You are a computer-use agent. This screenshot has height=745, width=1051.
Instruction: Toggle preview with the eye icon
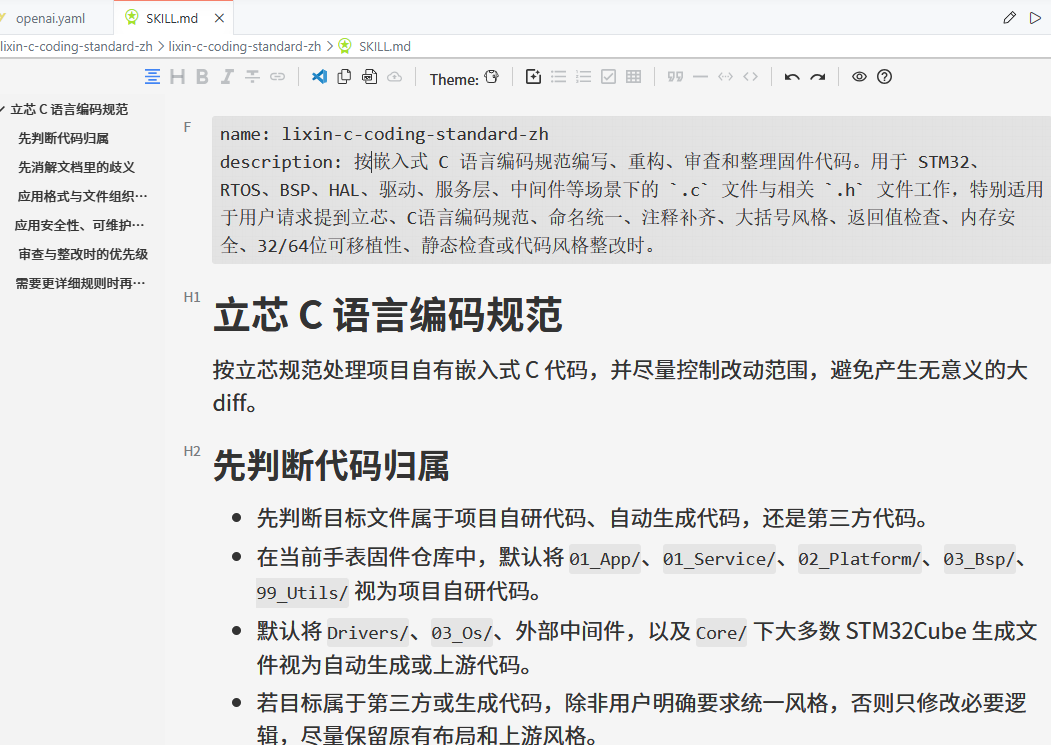[x=859, y=77]
